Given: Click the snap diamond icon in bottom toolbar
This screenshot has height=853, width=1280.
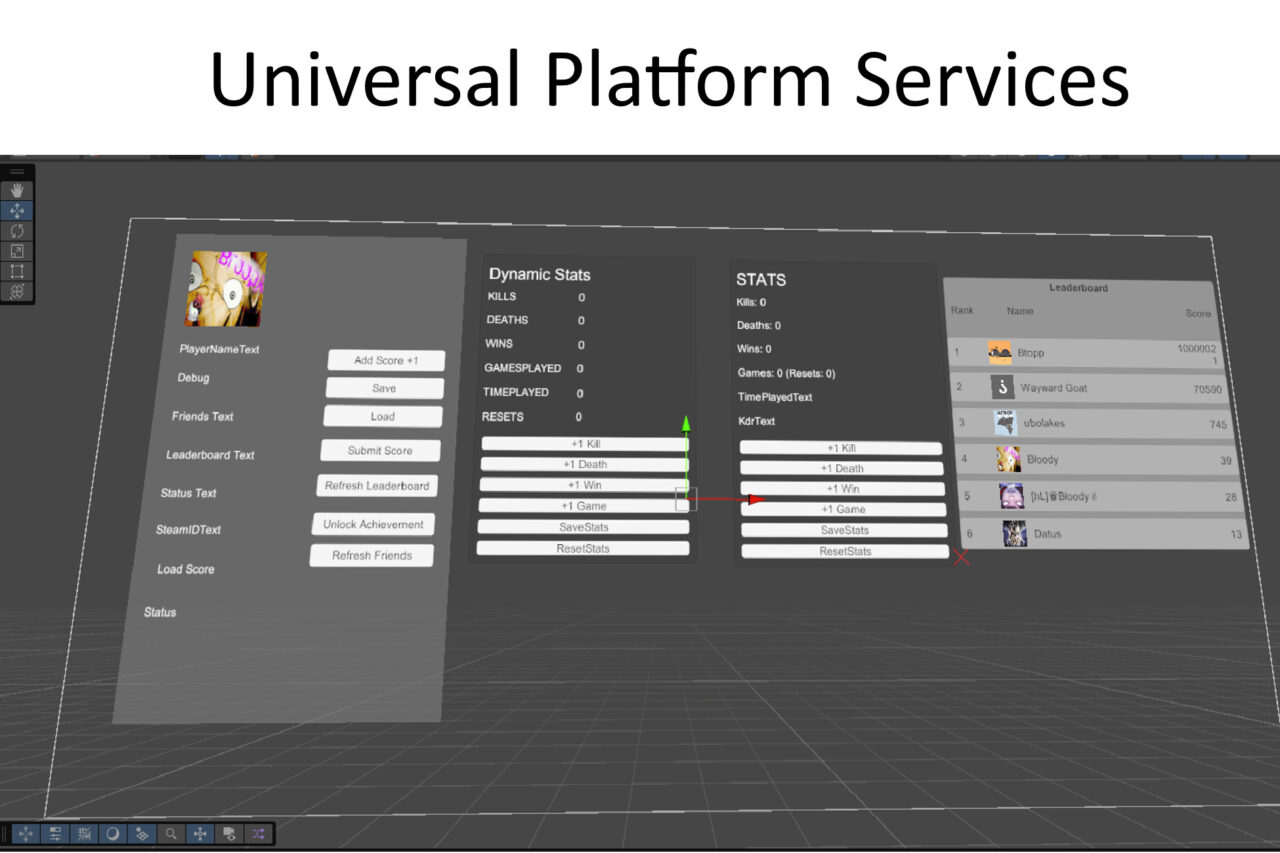Looking at the screenshot, I should [x=142, y=833].
